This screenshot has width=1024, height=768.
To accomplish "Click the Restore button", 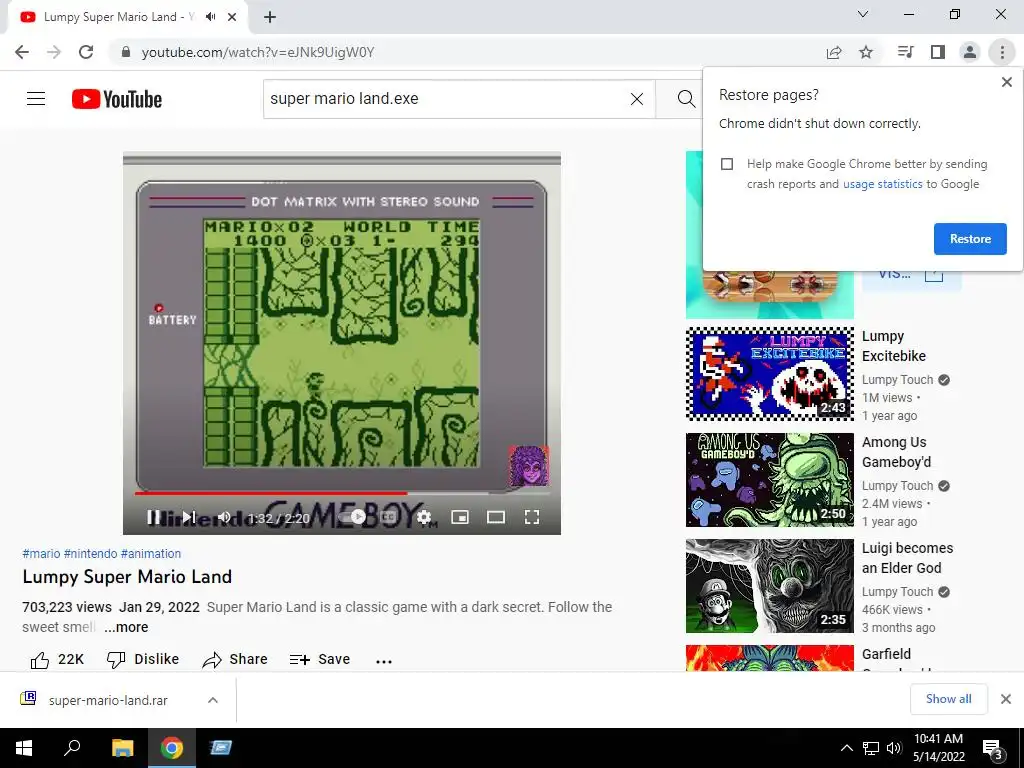I will point(970,239).
